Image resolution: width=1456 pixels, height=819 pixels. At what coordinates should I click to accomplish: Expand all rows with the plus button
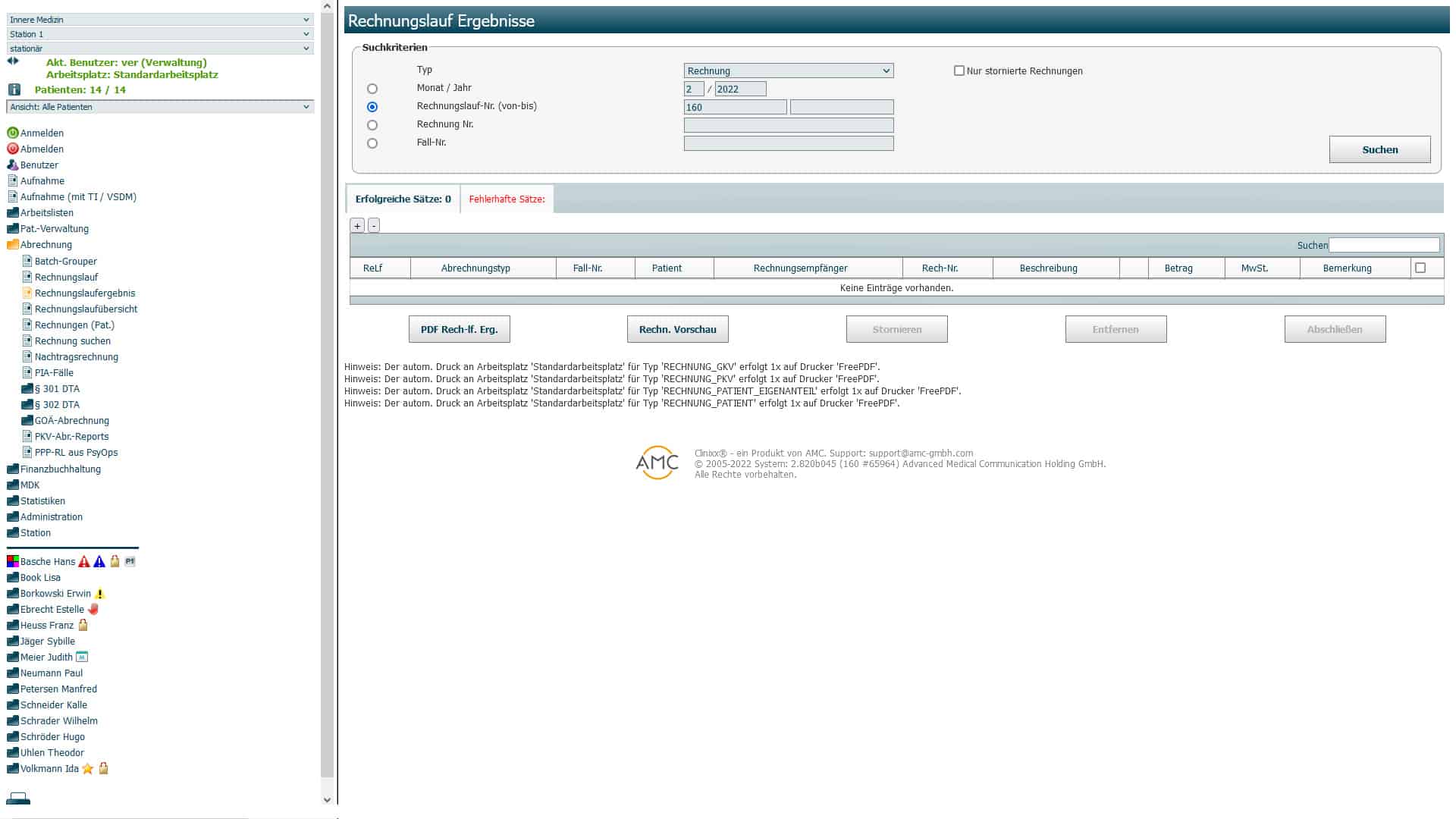coord(357,226)
